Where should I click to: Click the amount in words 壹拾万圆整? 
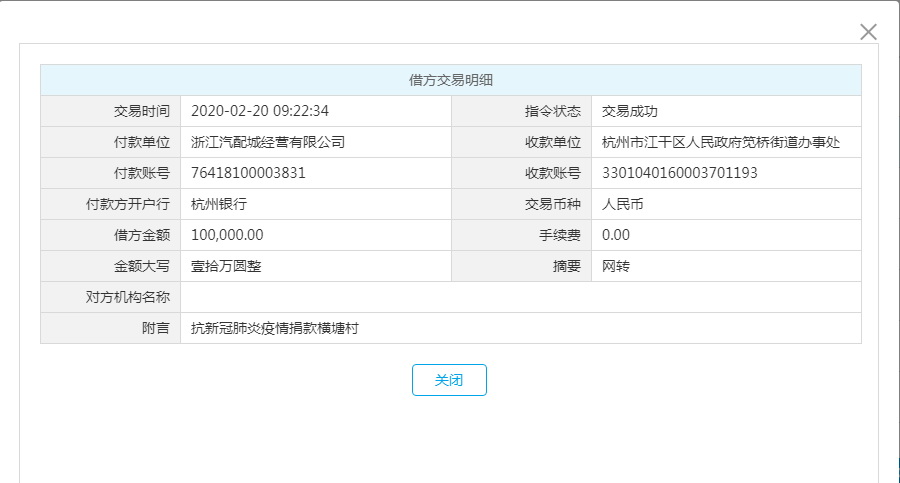click(226, 266)
